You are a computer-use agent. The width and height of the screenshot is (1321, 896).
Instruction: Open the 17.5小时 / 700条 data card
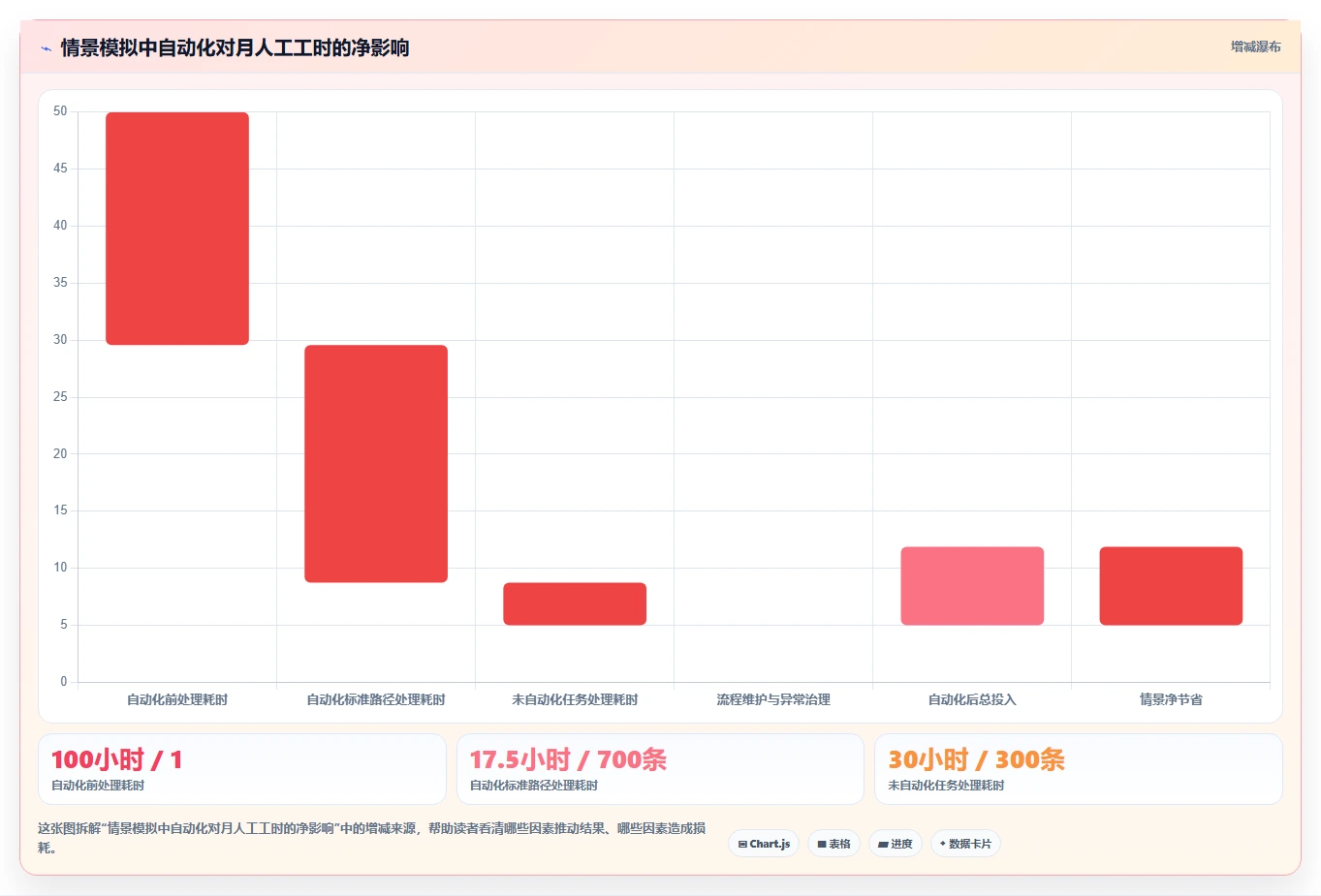[x=660, y=769]
